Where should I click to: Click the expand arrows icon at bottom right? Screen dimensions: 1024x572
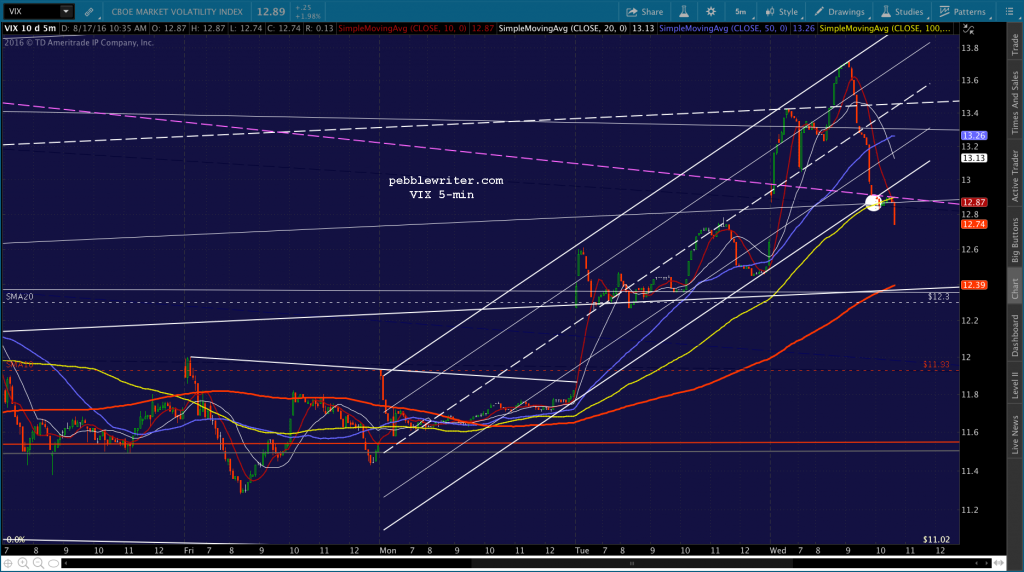(x=999, y=563)
